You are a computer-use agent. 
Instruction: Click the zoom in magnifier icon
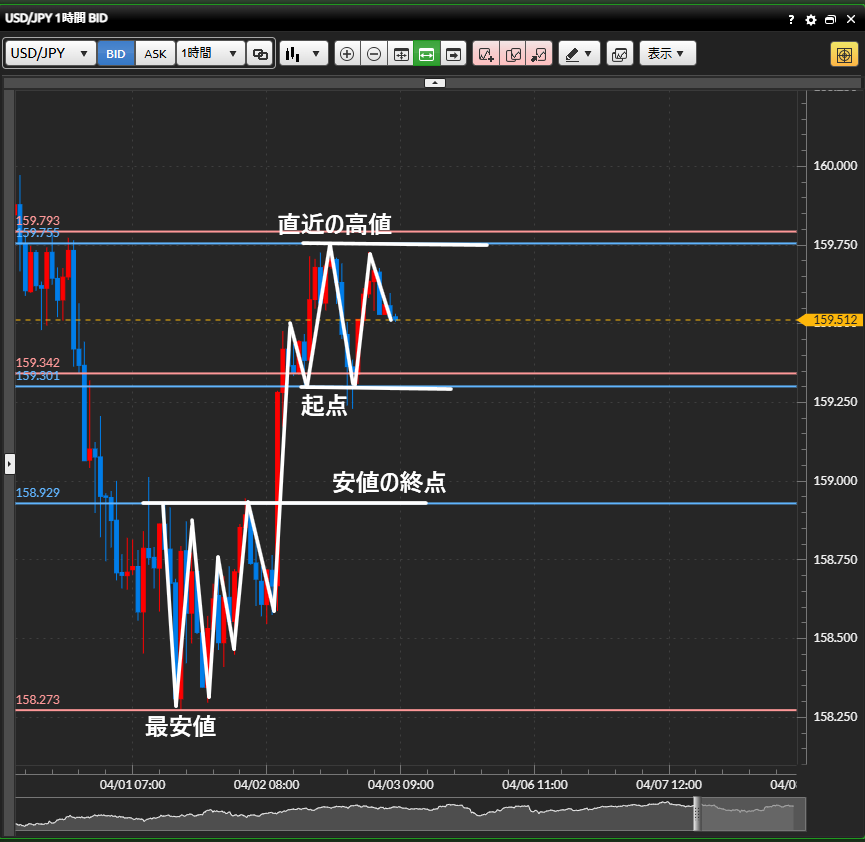(347, 54)
